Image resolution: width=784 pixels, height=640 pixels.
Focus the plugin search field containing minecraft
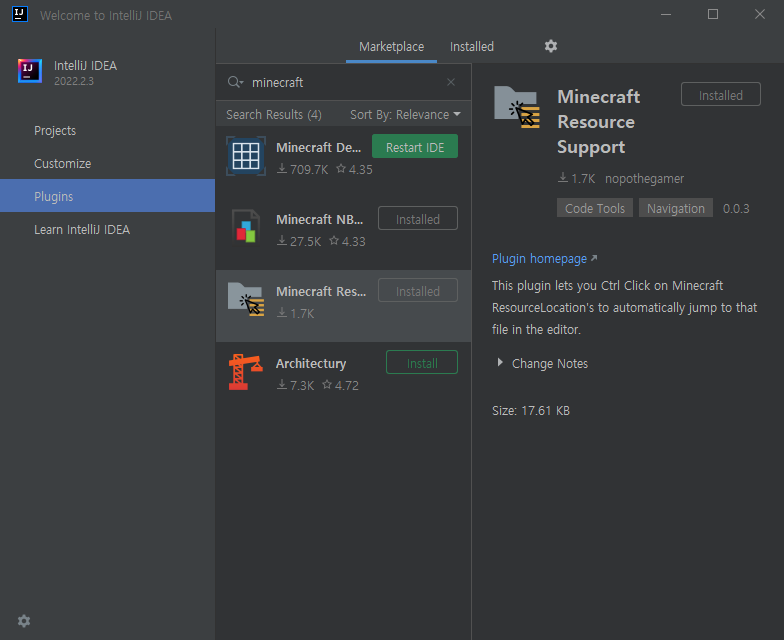[343, 82]
